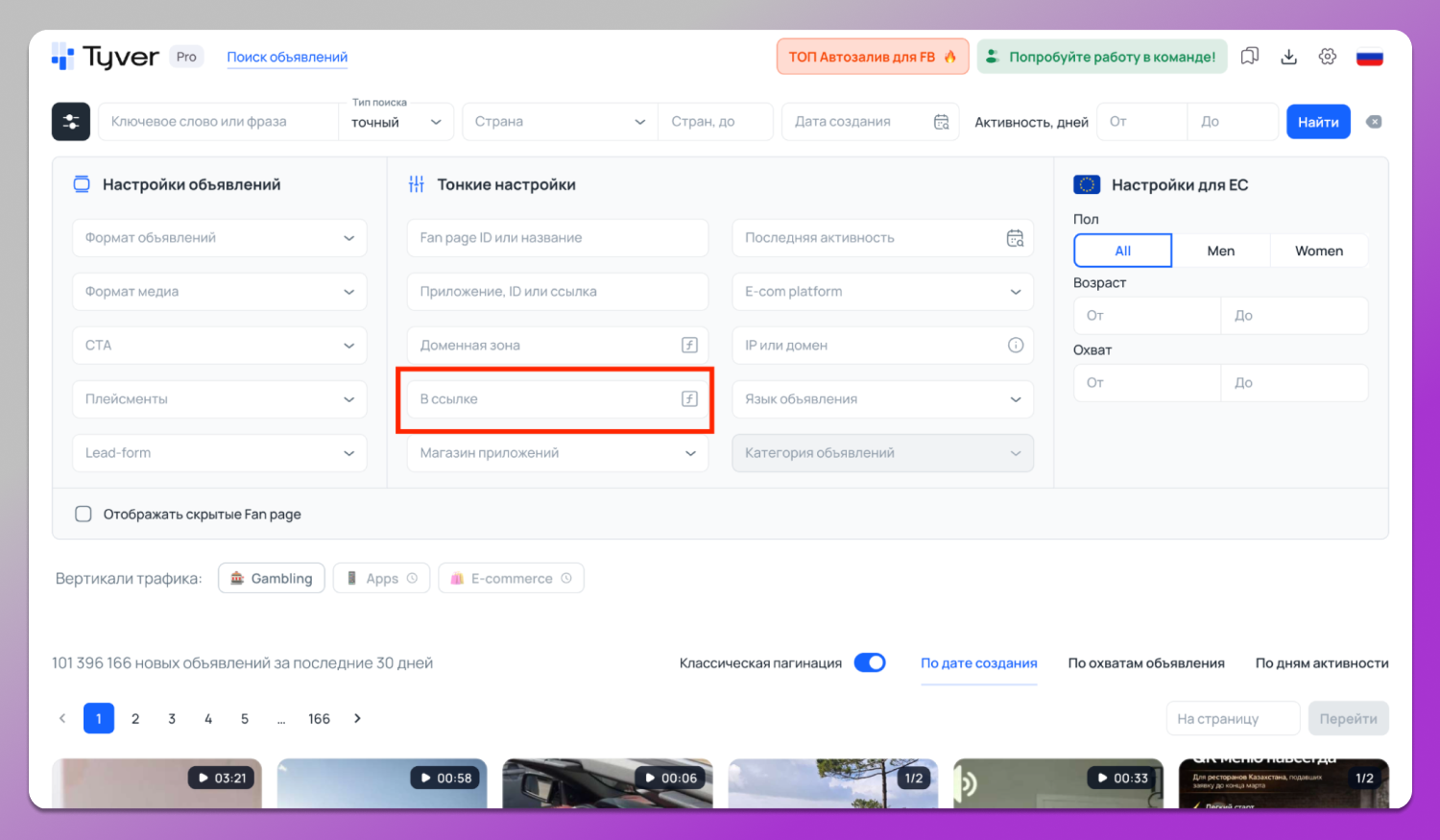The image size is (1440, 840).
Task: Click ТОП Автозалив для FB button
Action: click(872, 56)
